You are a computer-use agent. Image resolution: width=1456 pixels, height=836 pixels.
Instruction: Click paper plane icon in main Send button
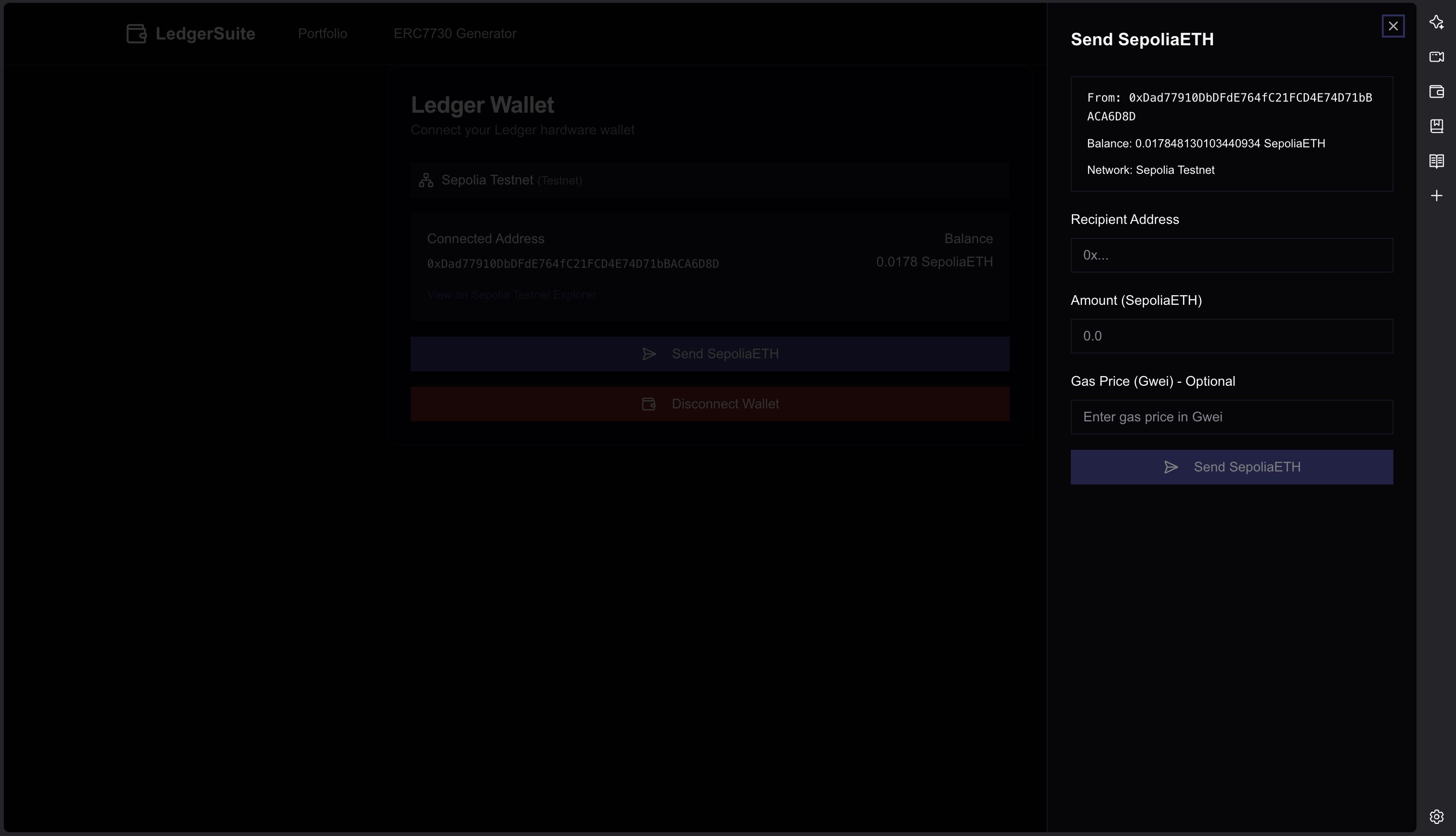(x=649, y=354)
